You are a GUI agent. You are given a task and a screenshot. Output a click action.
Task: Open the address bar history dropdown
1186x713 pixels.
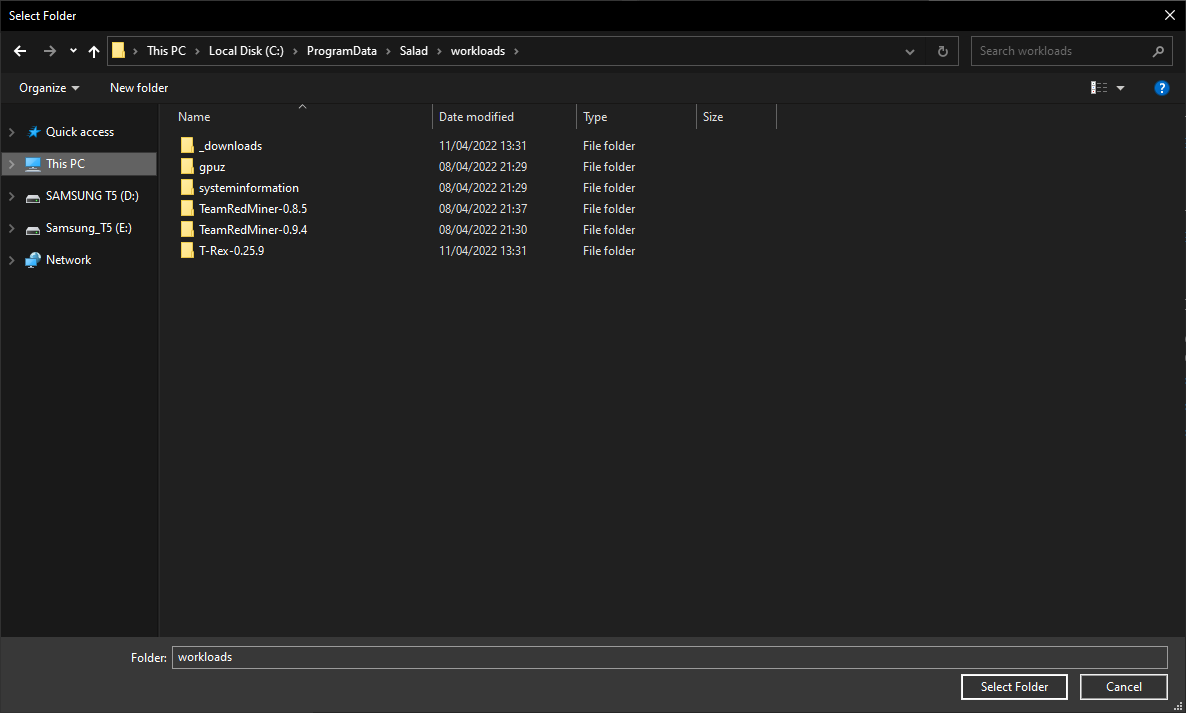click(910, 51)
